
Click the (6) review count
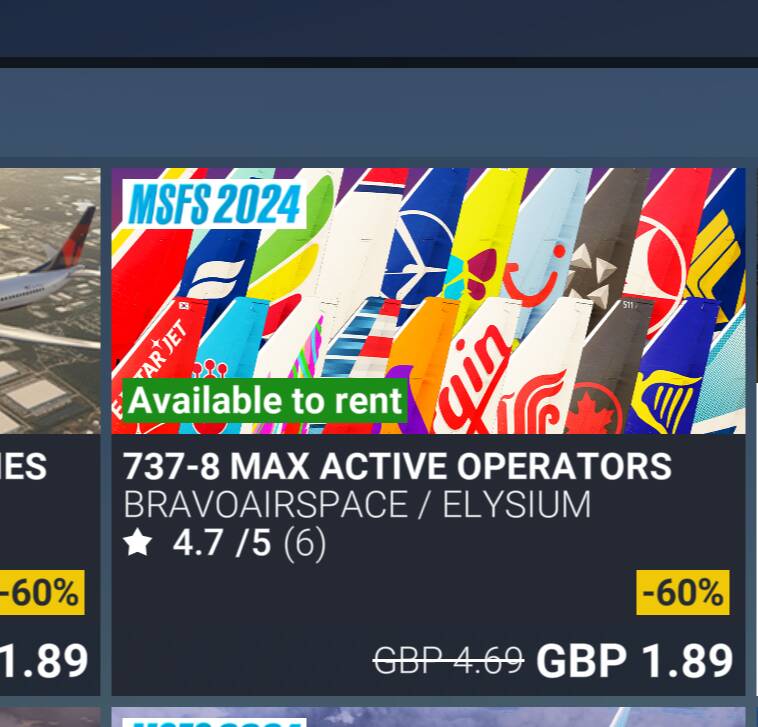tap(305, 544)
